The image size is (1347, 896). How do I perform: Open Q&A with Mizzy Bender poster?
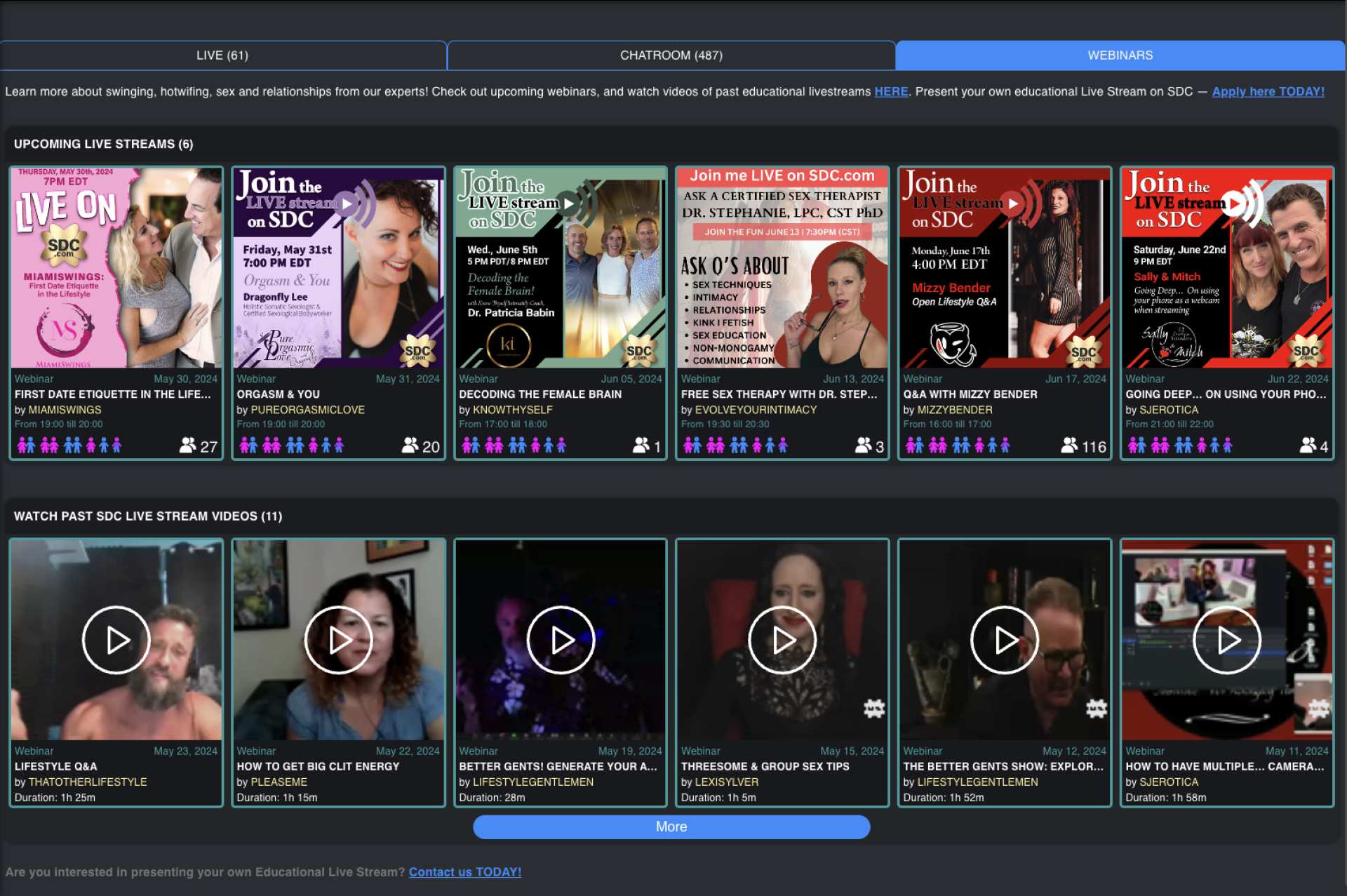(x=1005, y=268)
